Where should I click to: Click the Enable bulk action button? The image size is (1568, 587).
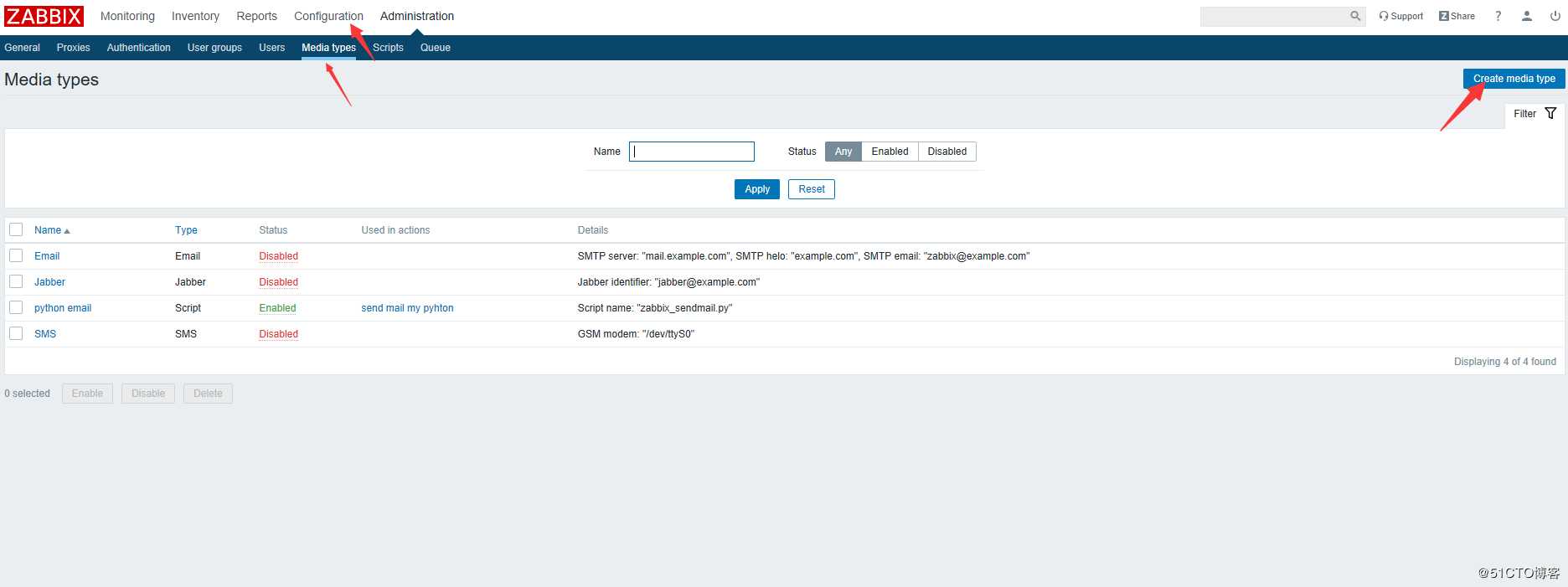click(87, 394)
